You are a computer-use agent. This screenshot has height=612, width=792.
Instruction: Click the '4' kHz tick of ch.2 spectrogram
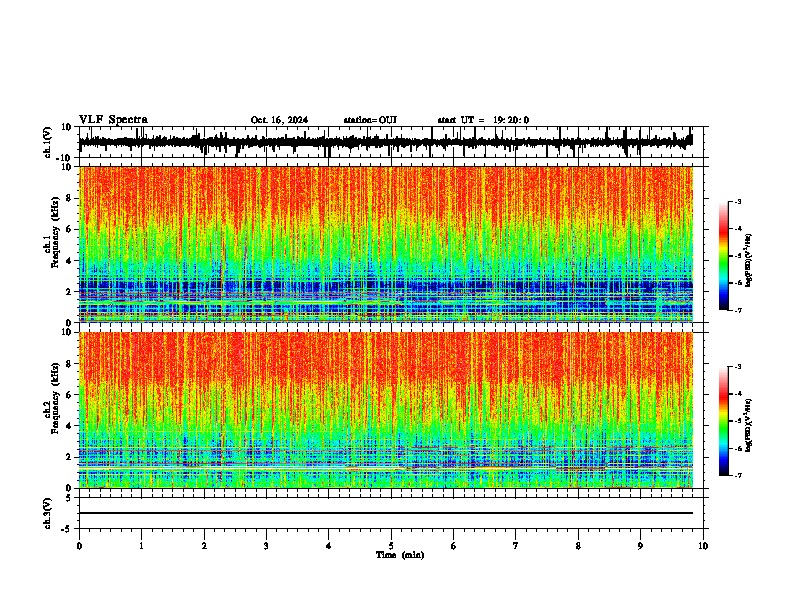(x=69, y=426)
